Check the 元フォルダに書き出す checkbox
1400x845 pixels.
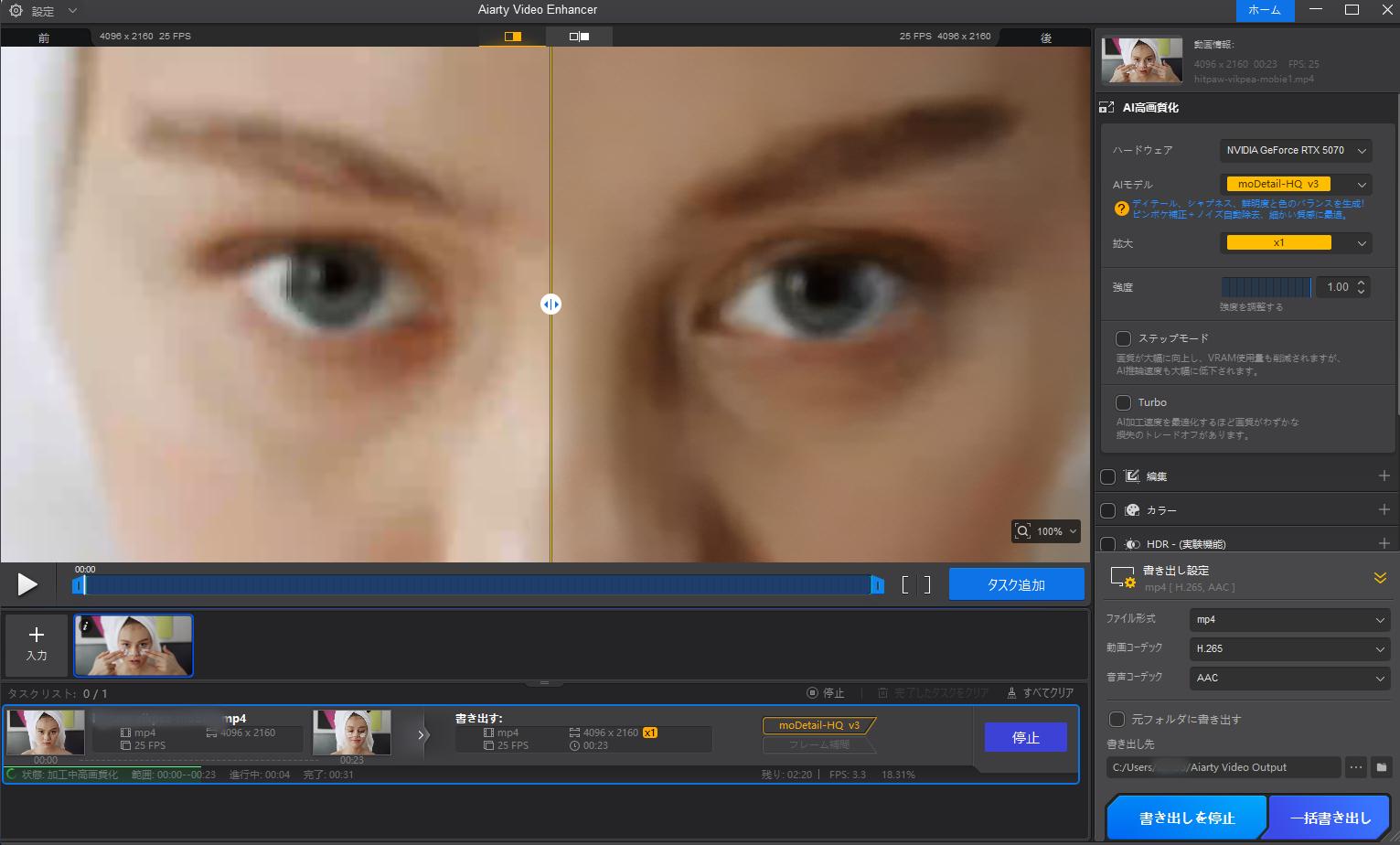tap(1117, 719)
